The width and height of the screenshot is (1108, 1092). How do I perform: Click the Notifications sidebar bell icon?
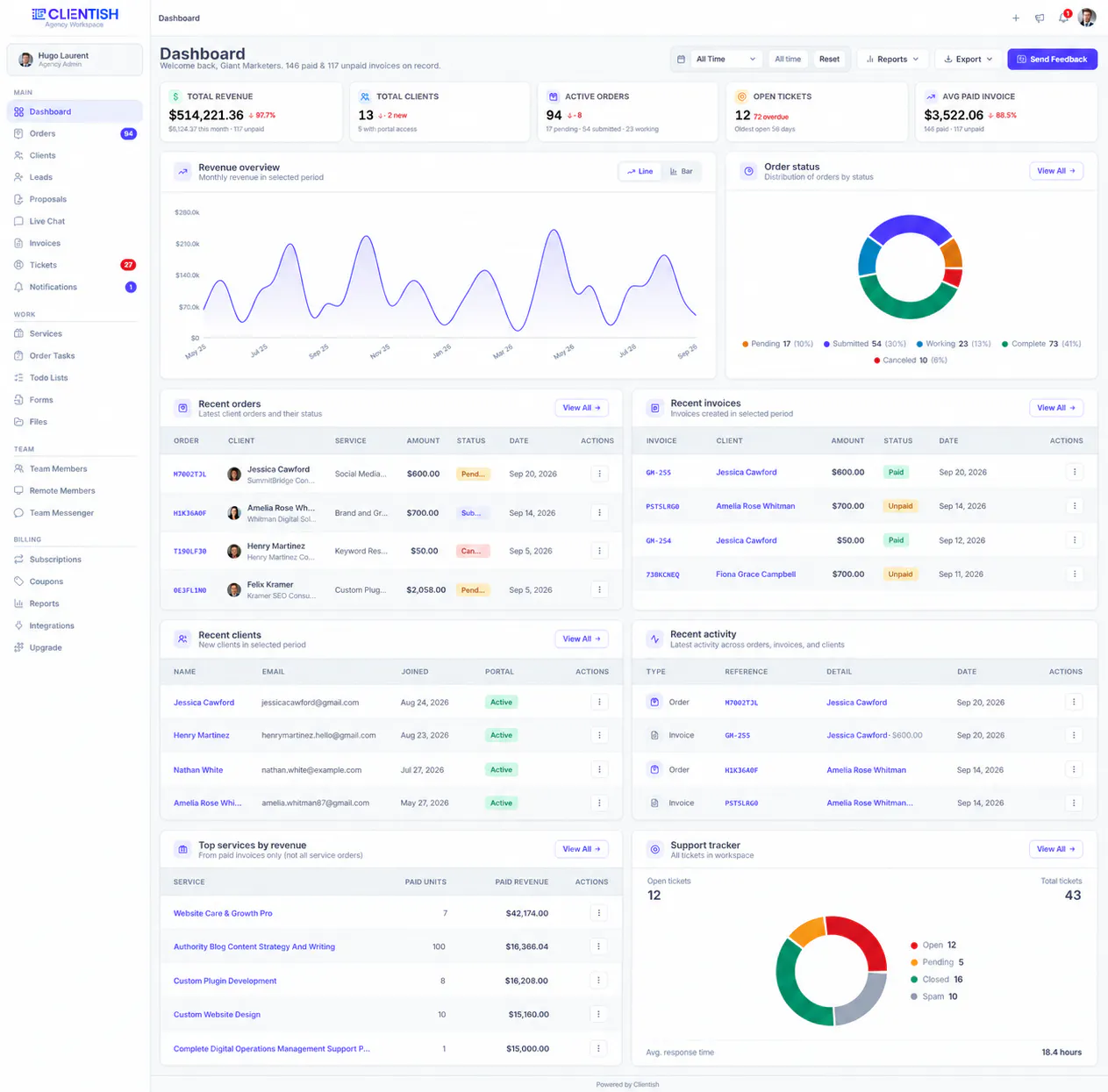pos(18,287)
